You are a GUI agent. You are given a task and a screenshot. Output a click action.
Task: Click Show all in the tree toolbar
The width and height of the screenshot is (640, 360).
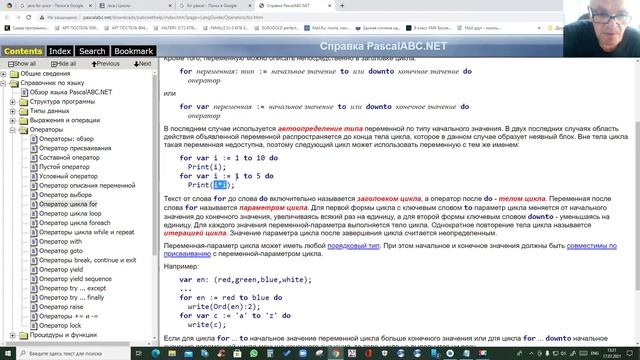pos(22,64)
